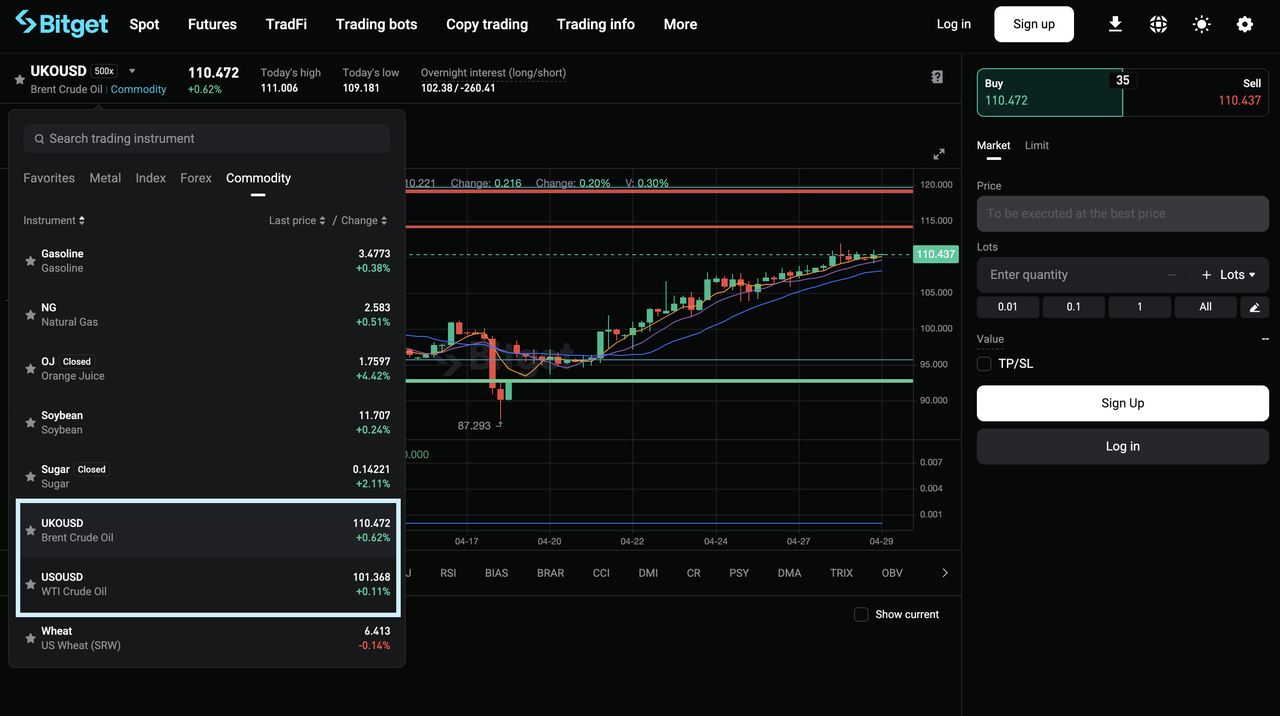Viewport: 1280px width, 716px height.
Task: Click the Sign Up button in the order panel
Action: pos(1123,403)
